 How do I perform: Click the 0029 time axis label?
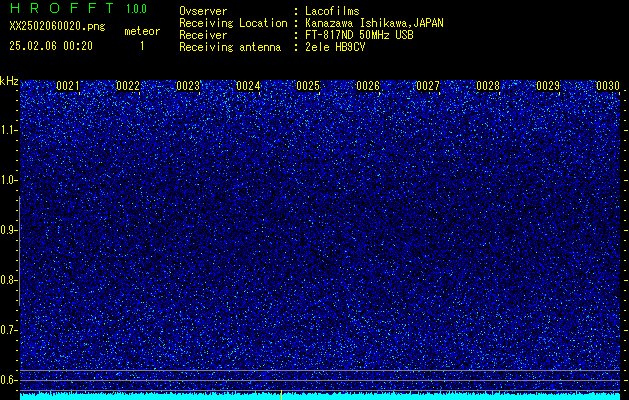click(548, 86)
